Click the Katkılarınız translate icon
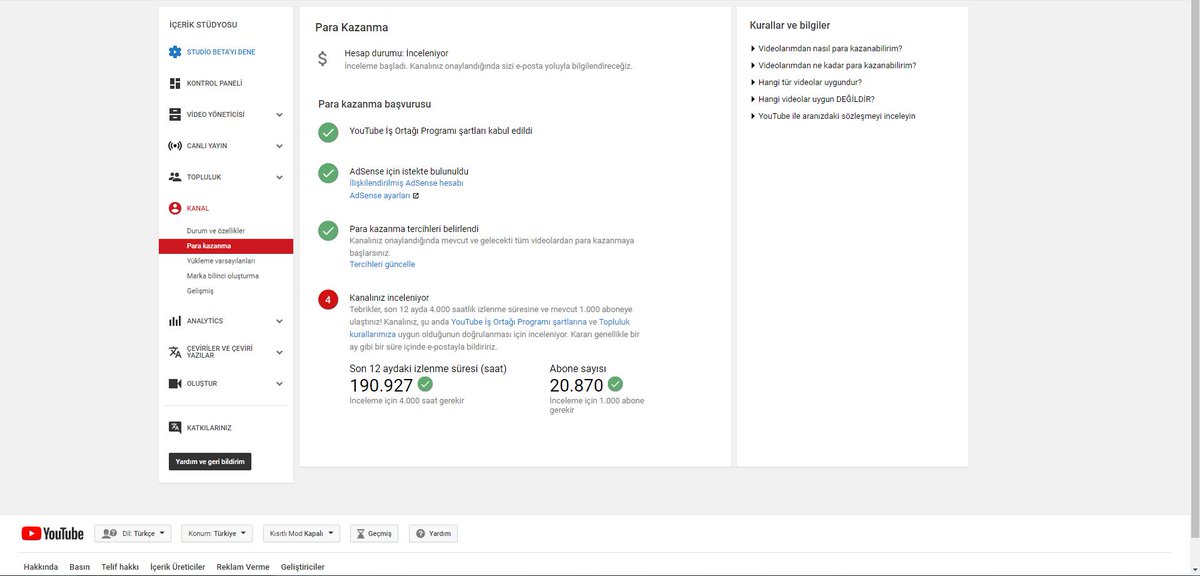The height and width of the screenshot is (576, 1200). click(175, 427)
